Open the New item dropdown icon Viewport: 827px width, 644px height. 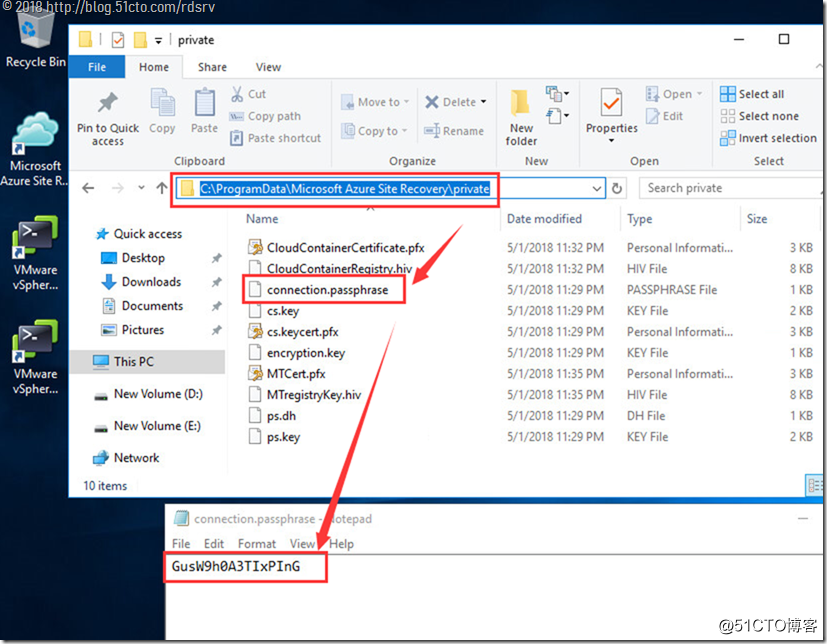[x=557, y=94]
